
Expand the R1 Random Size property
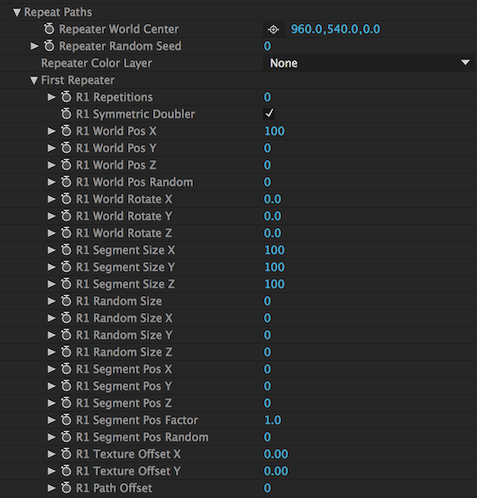point(51,301)
